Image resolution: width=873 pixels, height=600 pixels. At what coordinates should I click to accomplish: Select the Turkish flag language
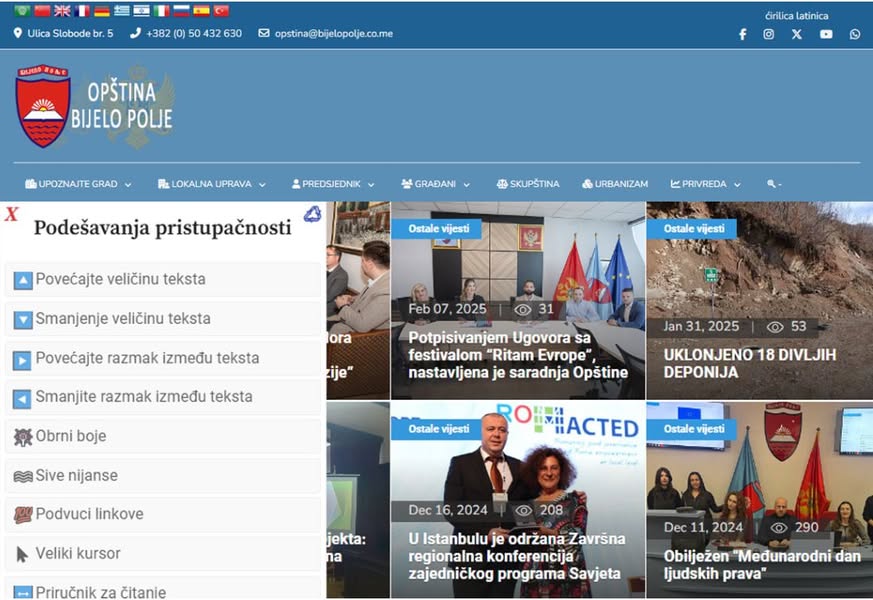(222, 11)
